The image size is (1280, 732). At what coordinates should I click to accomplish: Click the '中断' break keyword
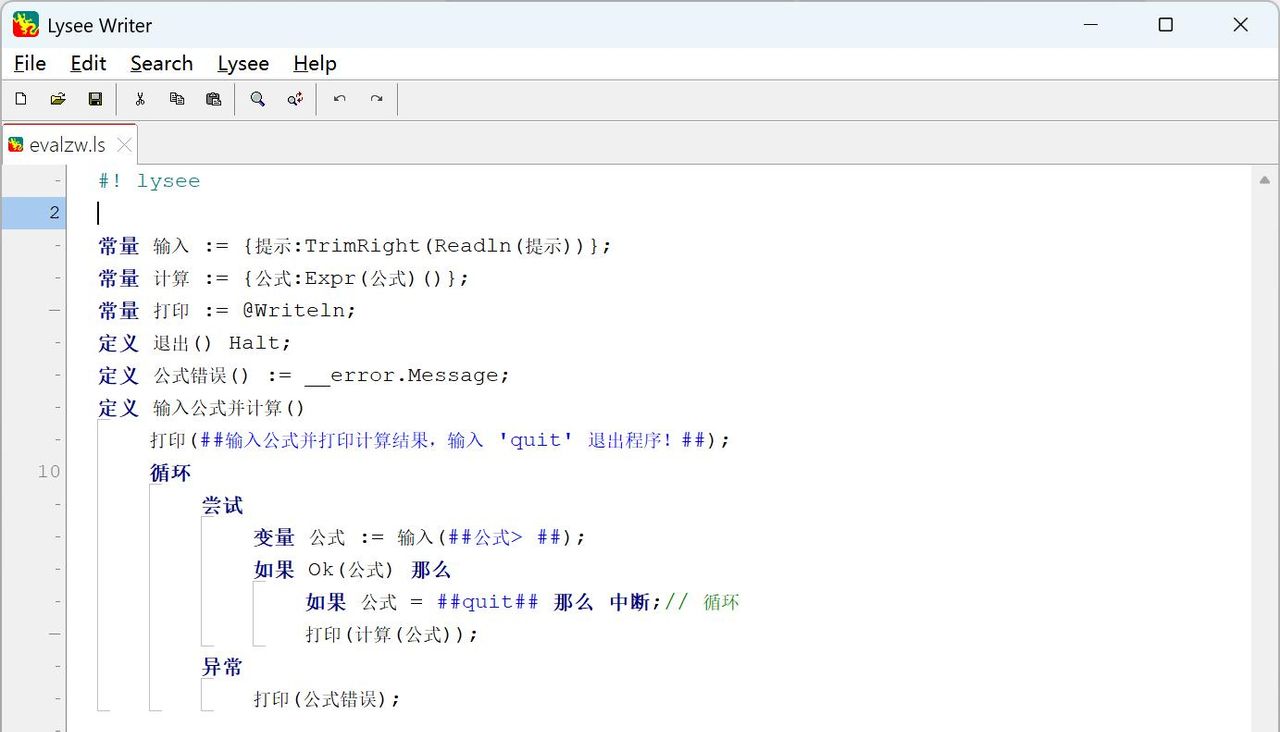(630, 602)
